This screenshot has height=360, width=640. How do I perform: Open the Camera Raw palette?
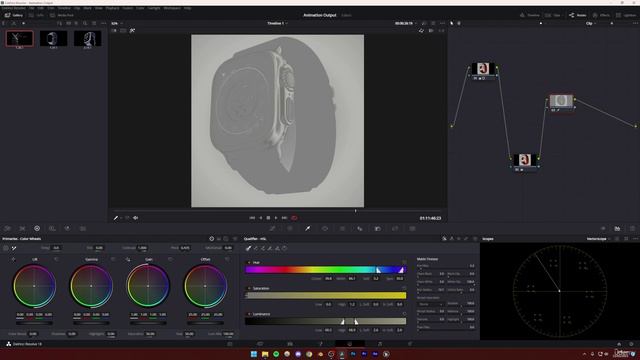pyautogui.click(x=8, y=229)
